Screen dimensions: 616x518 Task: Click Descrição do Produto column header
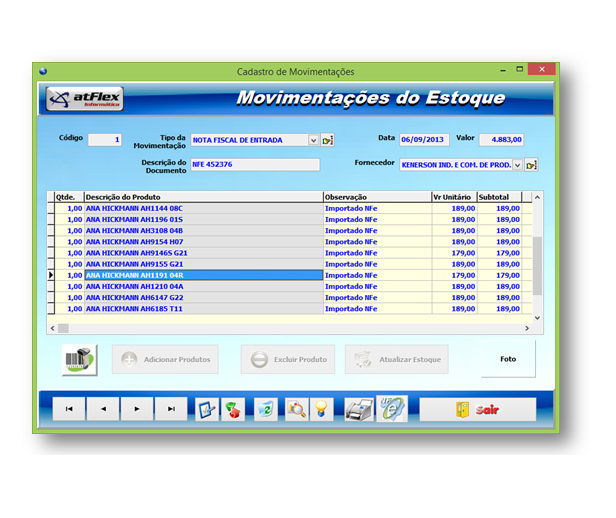204,197
